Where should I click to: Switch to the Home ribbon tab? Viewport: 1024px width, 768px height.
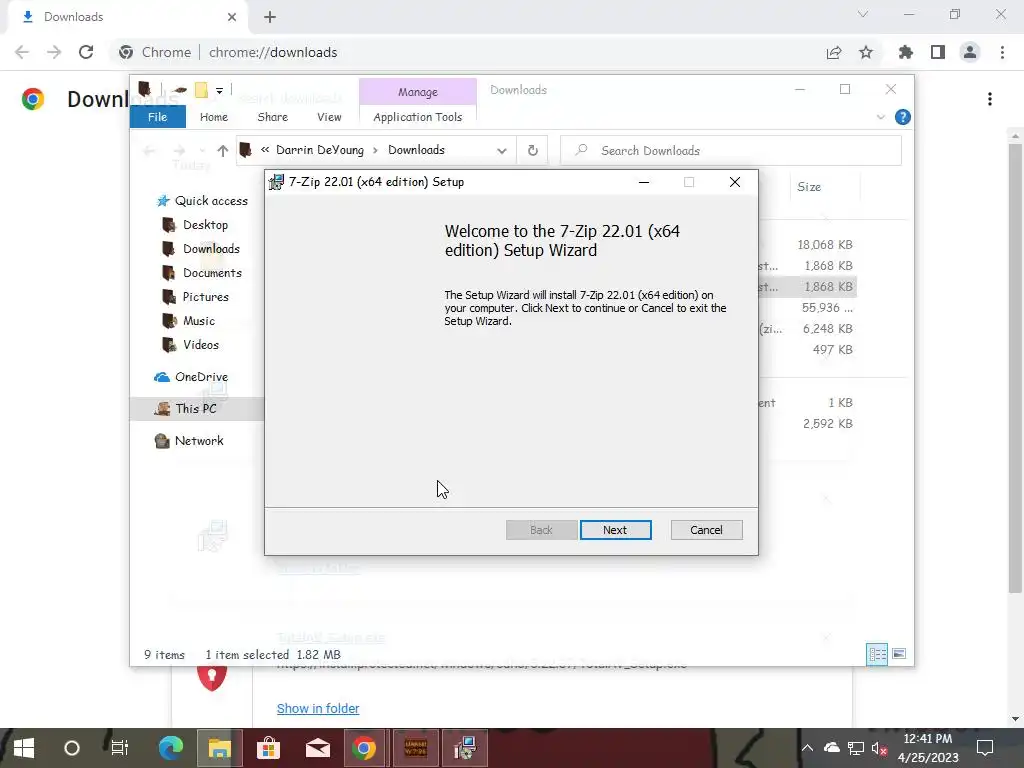click(x=214, y=117)
